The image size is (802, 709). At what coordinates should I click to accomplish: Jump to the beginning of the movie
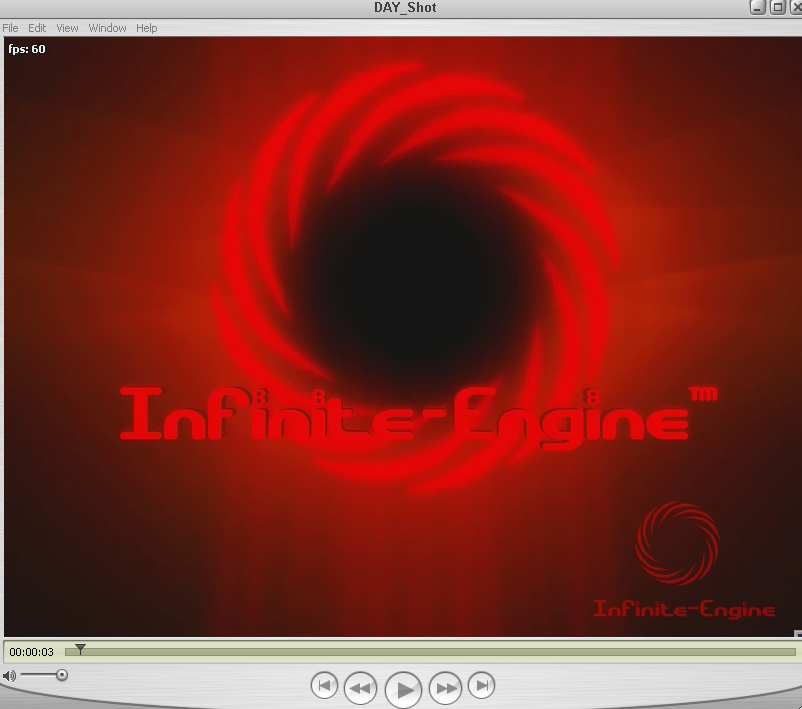click(x=324, y=686)
